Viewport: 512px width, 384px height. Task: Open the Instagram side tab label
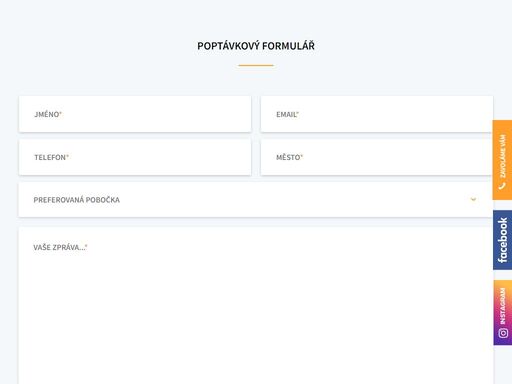(x=503, y=306)
